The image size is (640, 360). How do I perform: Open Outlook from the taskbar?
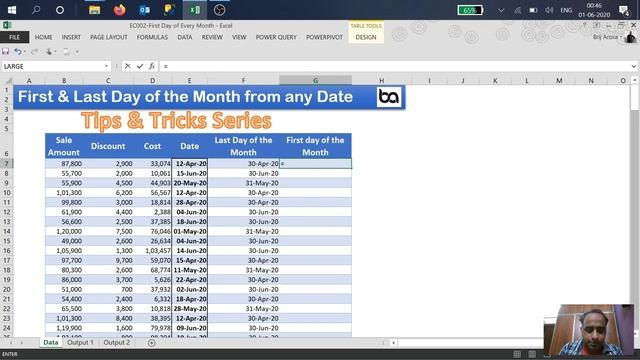coord(144,10)
